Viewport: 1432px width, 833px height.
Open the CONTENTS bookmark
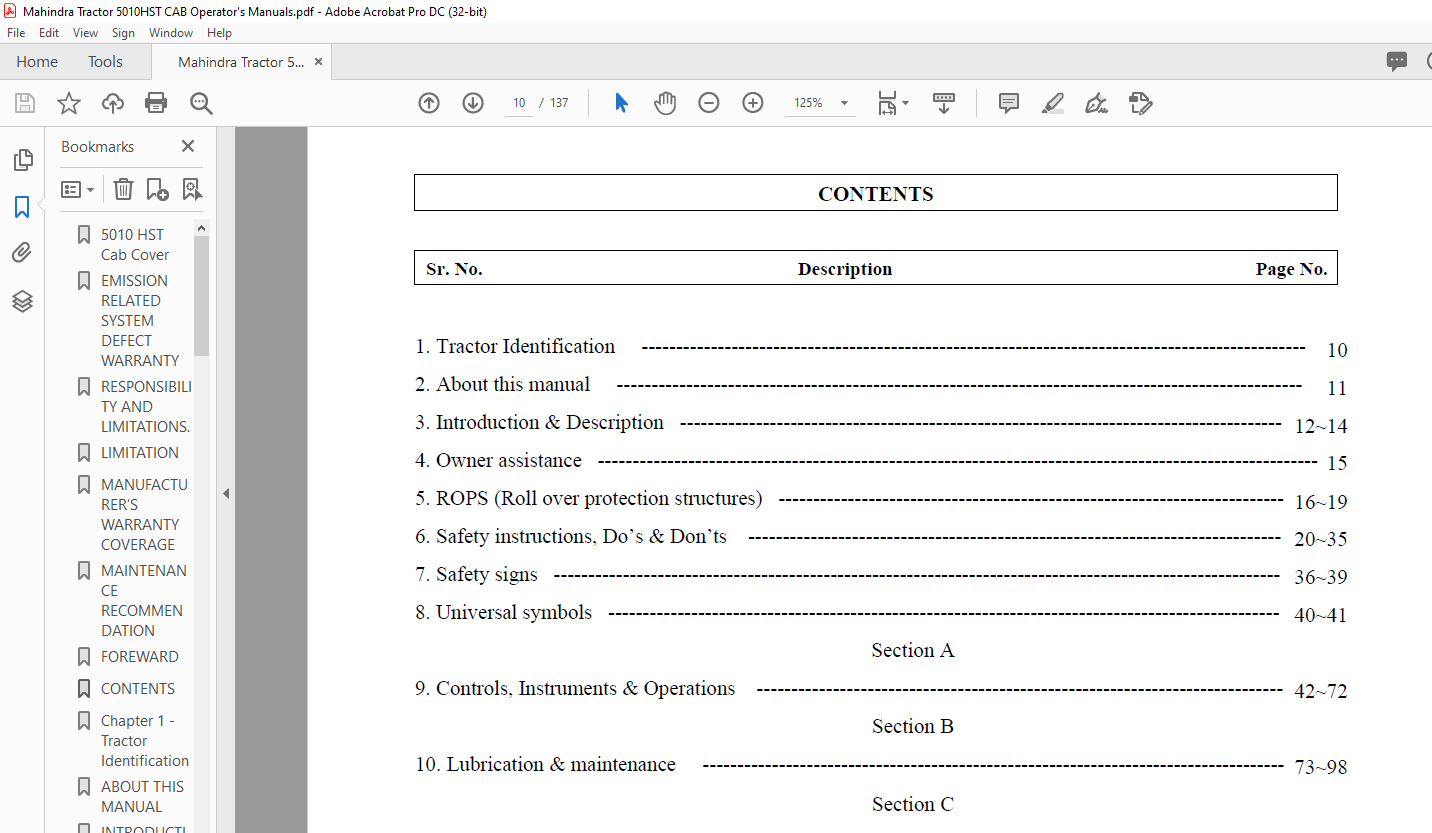point(138,688)
